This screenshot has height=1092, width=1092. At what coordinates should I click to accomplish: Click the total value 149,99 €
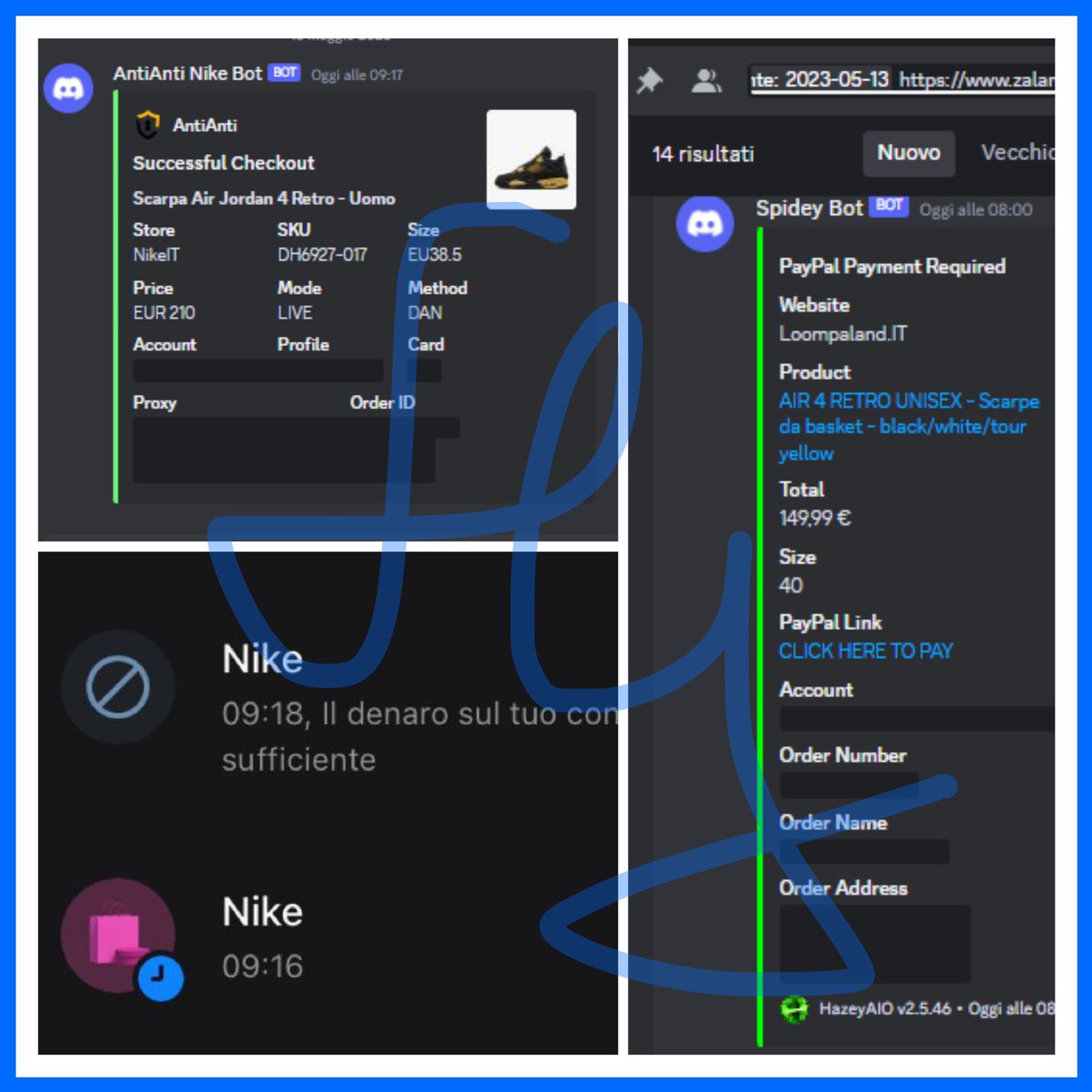click(814, 519)
